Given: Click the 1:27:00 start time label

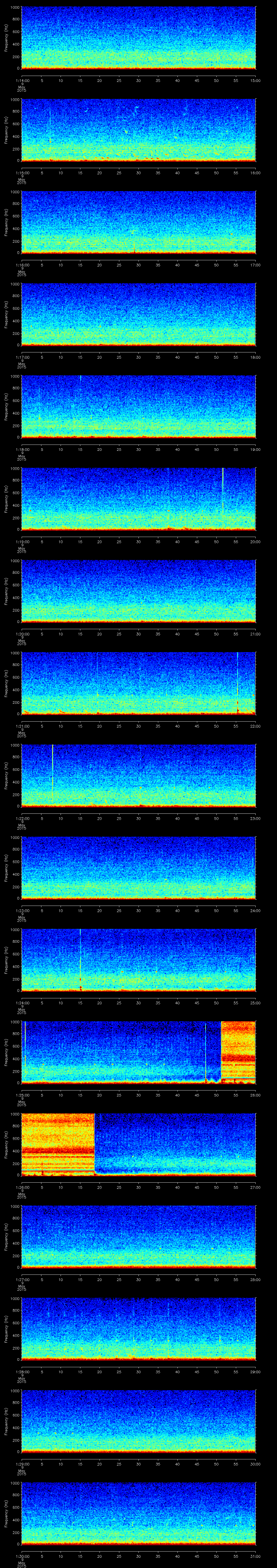Looking at the screenshot, I should 22,1279.
